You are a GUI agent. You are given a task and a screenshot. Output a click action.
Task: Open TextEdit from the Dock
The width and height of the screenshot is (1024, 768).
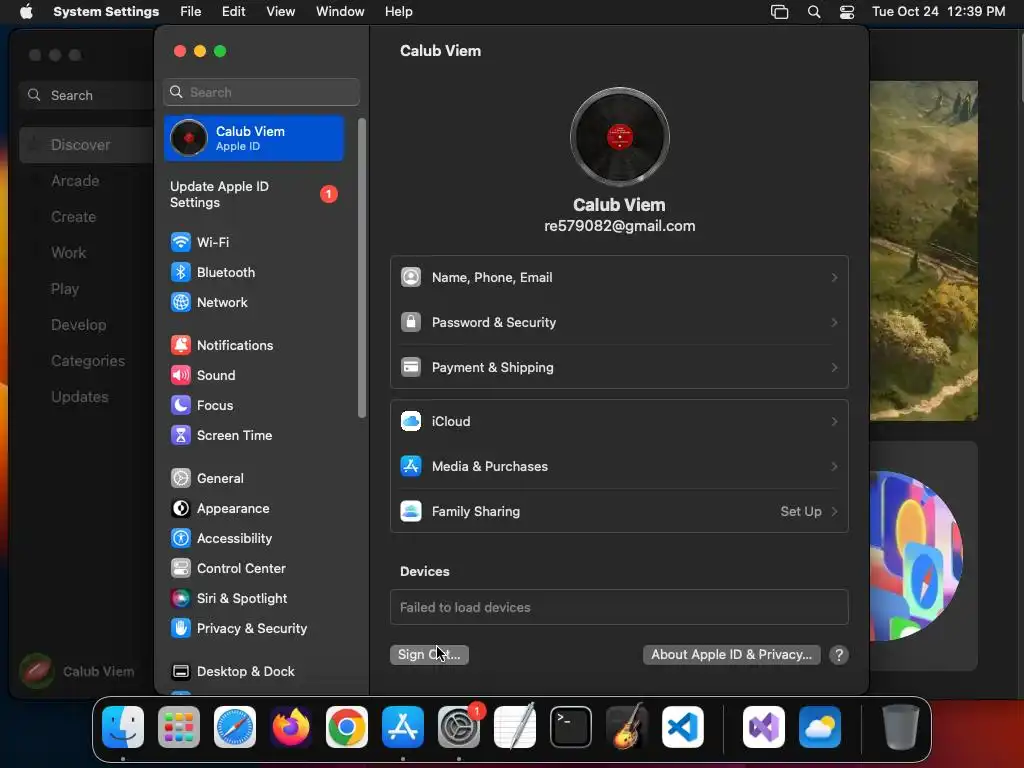click(x=515, y=727)
